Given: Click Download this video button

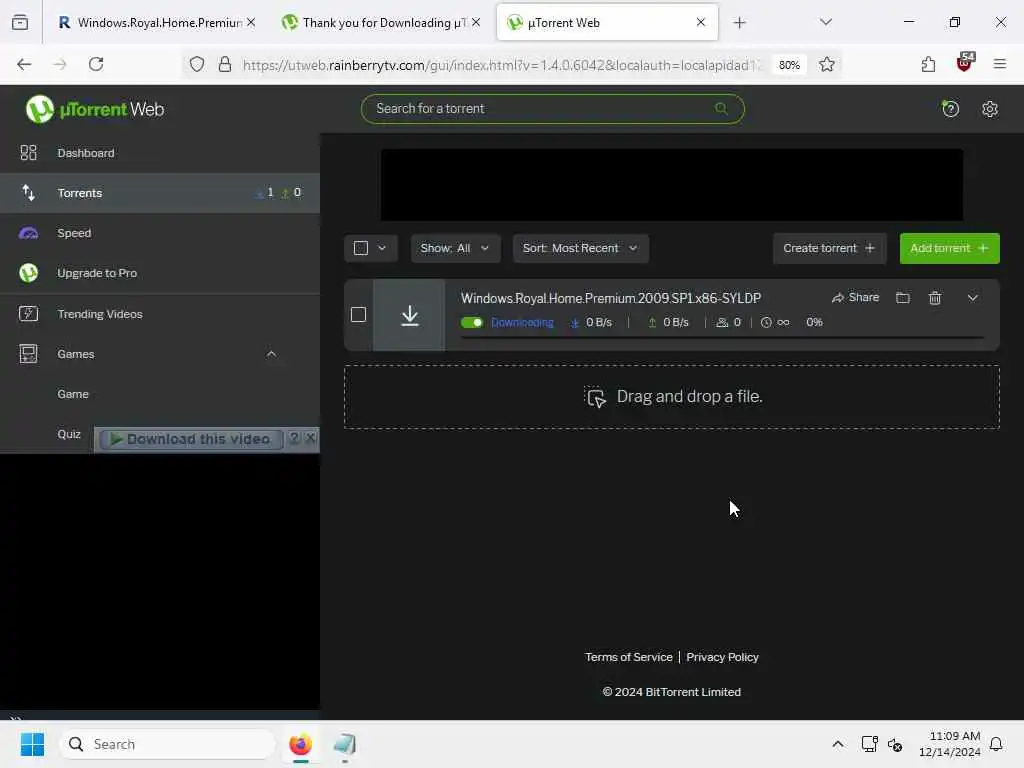Looking at the screenshot, I should tap(190, 440).
